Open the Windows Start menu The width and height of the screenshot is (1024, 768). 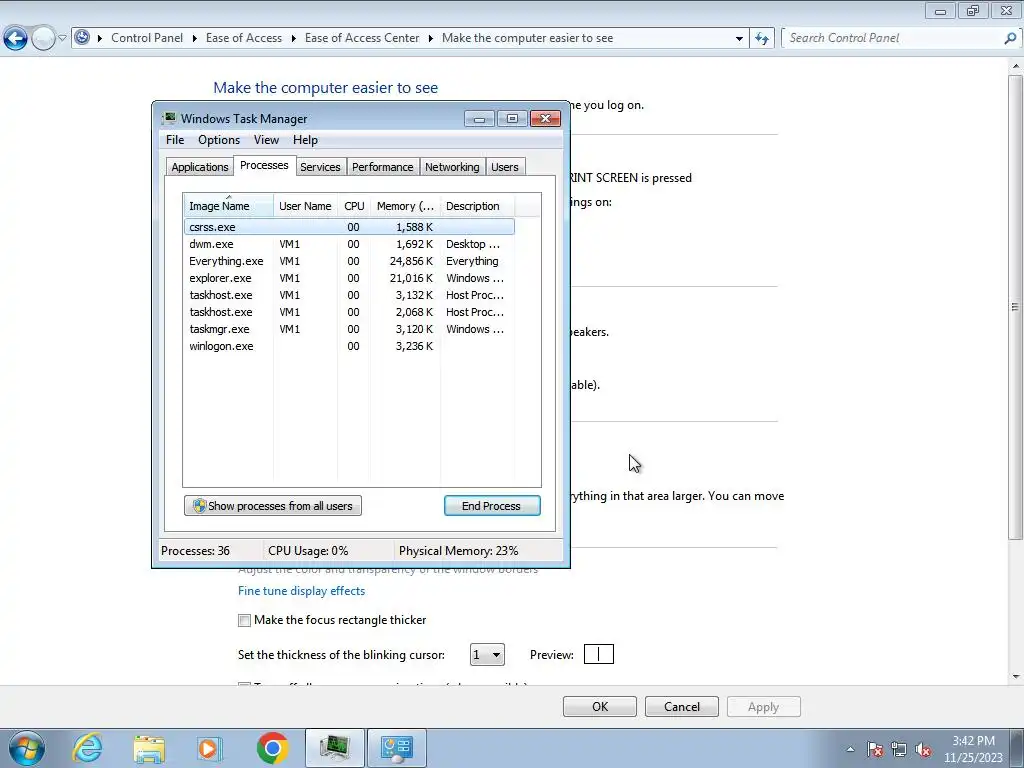pyautogui.click(x=26, y=748)
